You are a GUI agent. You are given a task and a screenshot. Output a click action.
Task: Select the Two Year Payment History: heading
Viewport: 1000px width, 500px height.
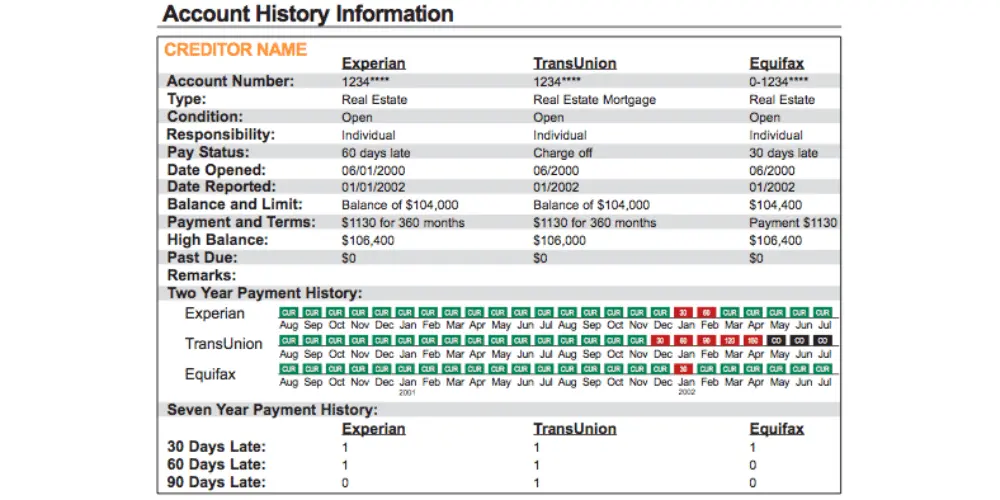click(x=265, y=293)
